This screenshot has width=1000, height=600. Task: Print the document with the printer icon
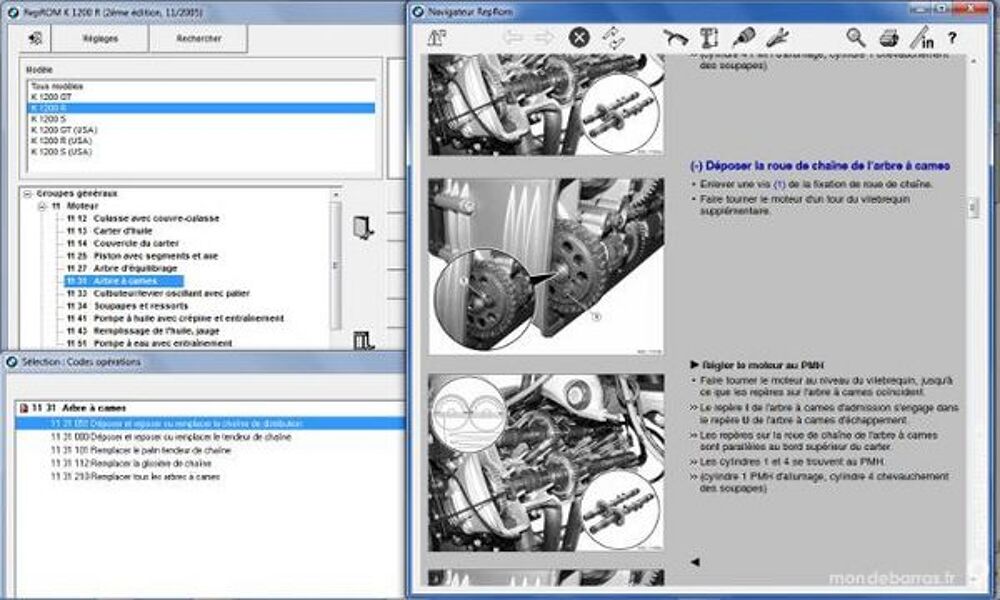[888, 38]
